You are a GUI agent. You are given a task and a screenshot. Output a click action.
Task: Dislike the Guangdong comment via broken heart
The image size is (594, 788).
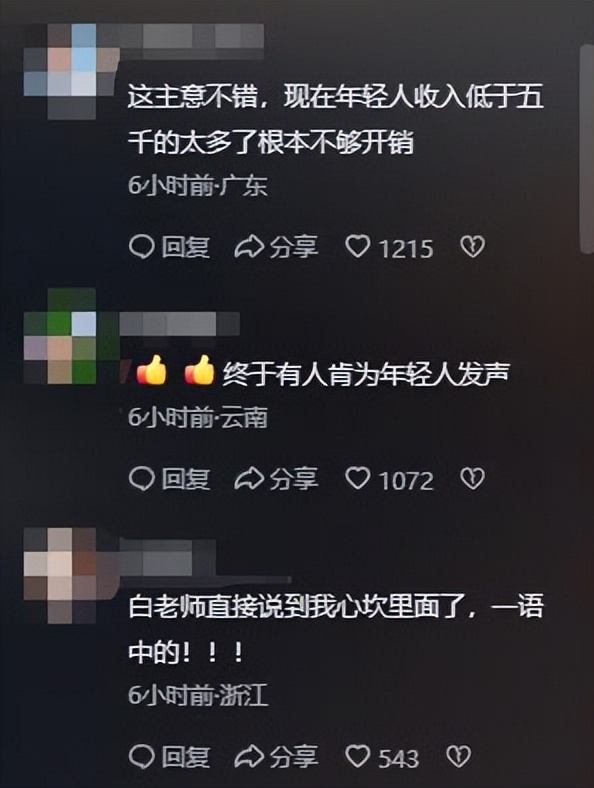[472, 247]
